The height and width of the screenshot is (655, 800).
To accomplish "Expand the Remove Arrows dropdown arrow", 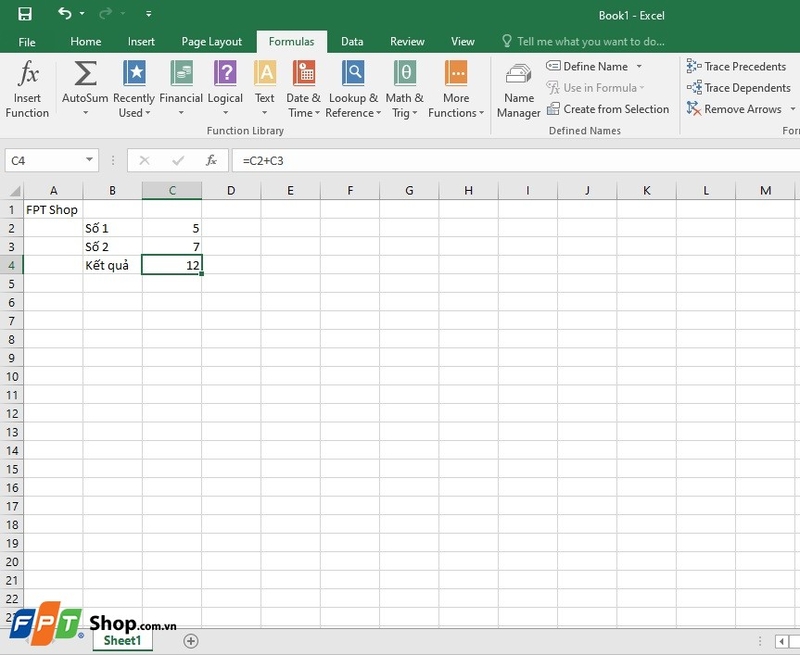I will (x=792, y=109).
